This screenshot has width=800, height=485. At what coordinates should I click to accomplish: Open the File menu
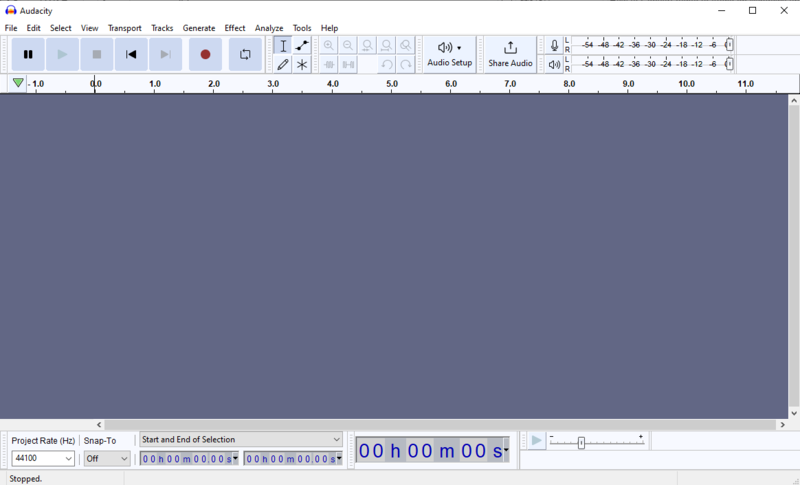click(x=11, y=28)
